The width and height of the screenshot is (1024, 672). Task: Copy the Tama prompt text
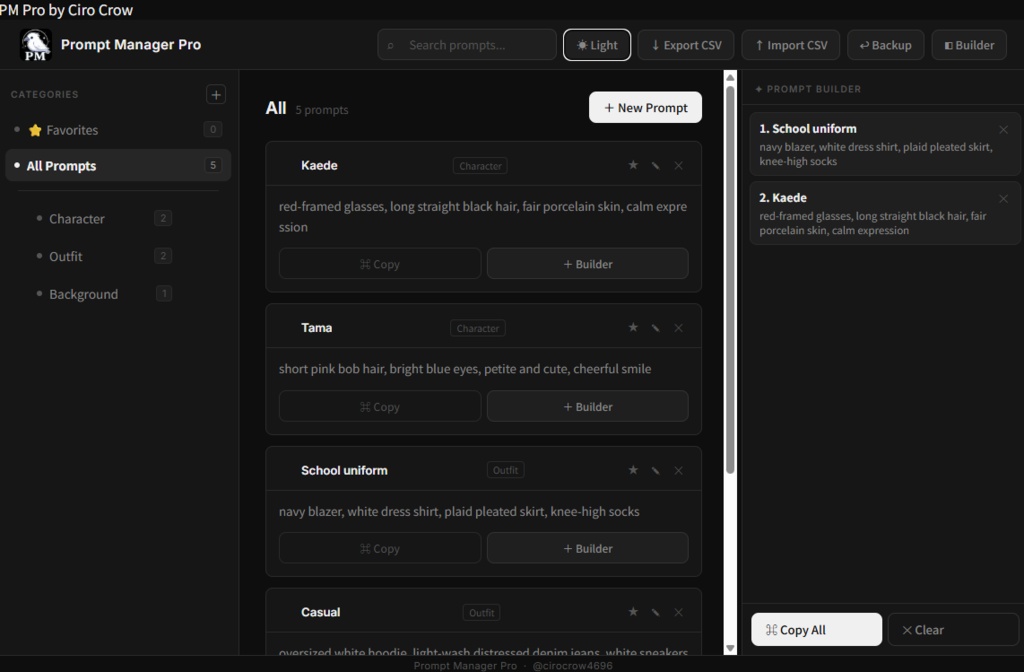[379, 406]
